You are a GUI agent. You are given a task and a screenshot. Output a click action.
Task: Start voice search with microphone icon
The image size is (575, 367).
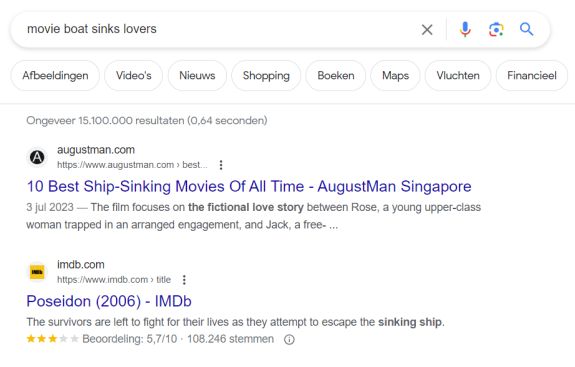pos(465,29)
